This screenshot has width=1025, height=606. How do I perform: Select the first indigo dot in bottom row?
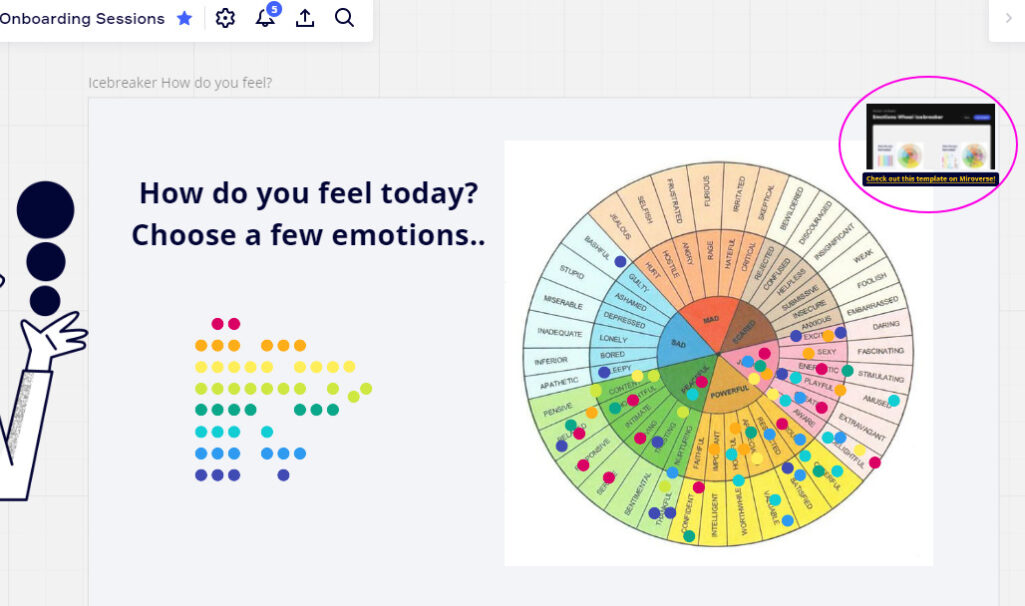(201, 475)
